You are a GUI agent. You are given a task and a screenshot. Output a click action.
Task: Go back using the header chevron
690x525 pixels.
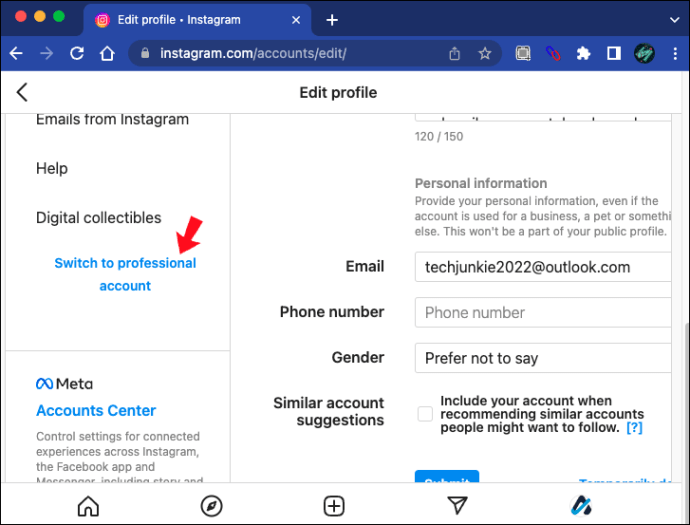22,93
